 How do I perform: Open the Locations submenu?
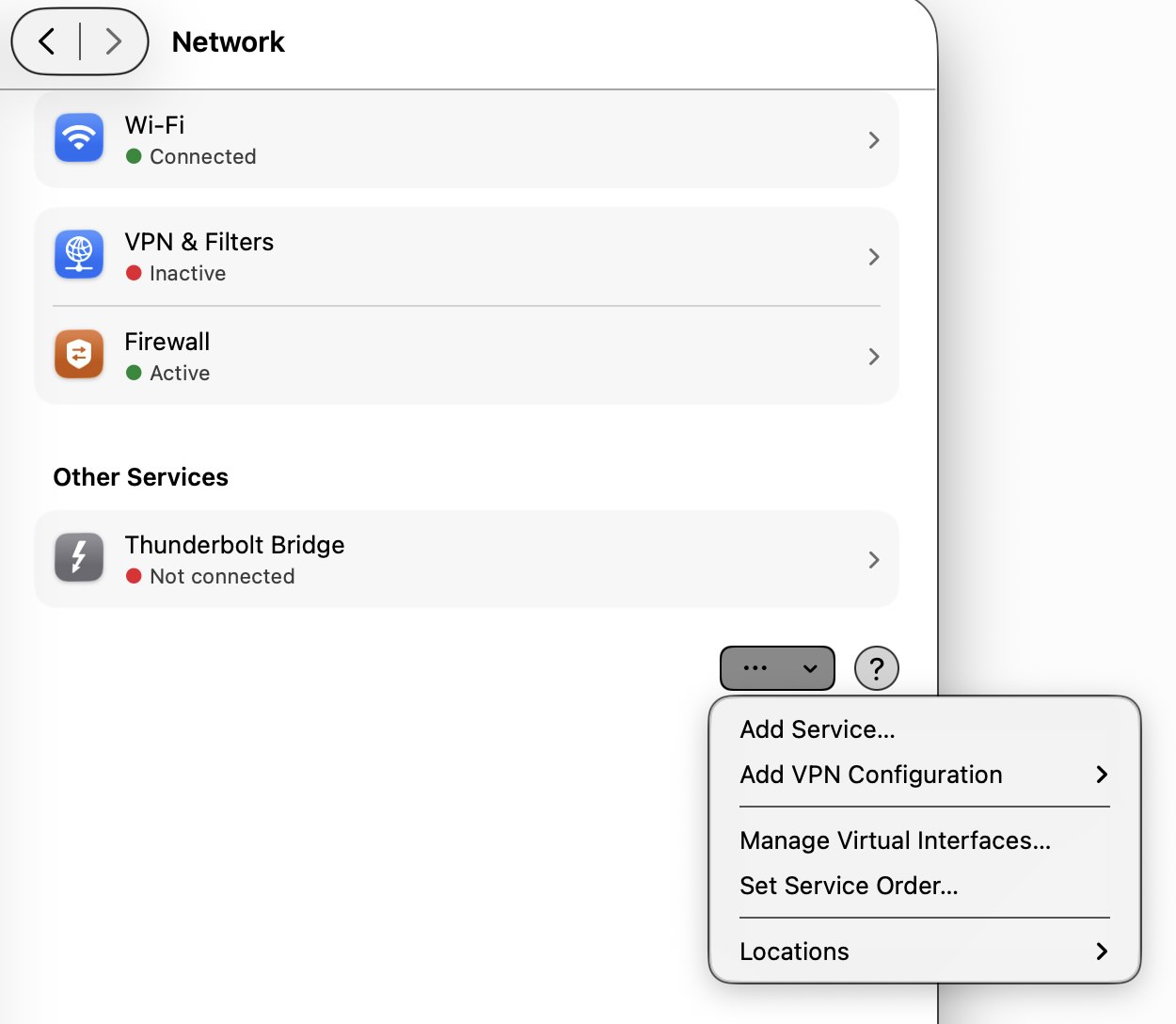coord(925,952)
